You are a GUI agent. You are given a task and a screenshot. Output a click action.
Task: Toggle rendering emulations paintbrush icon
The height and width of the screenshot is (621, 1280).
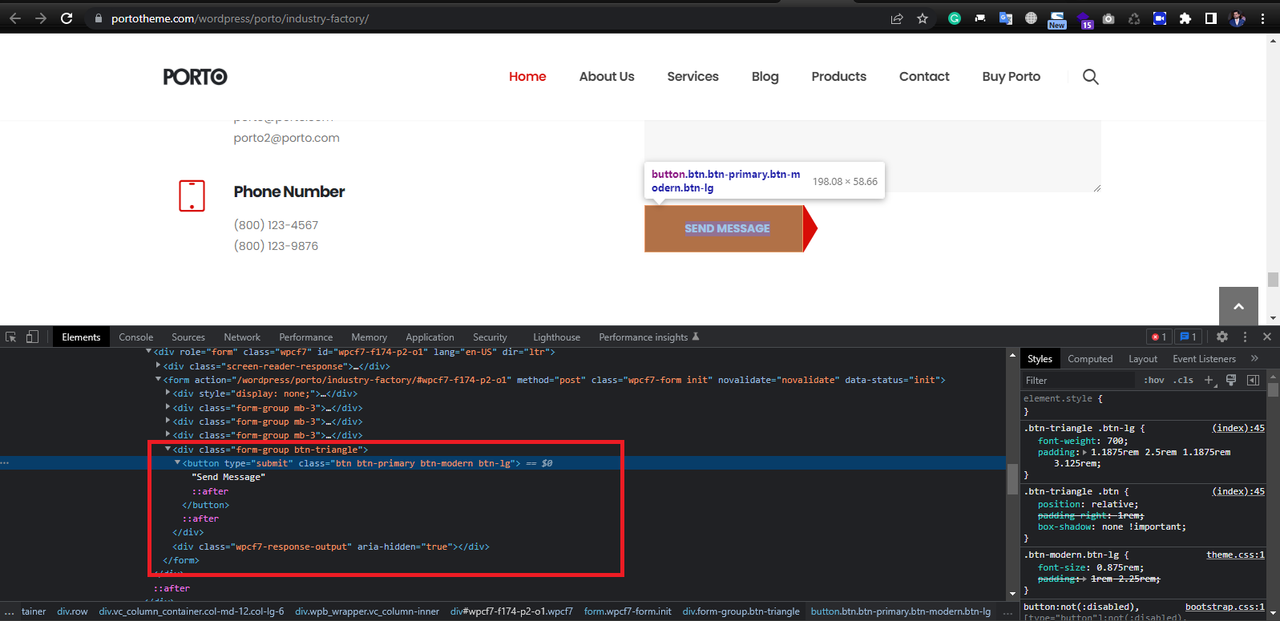pos(1231,380)
